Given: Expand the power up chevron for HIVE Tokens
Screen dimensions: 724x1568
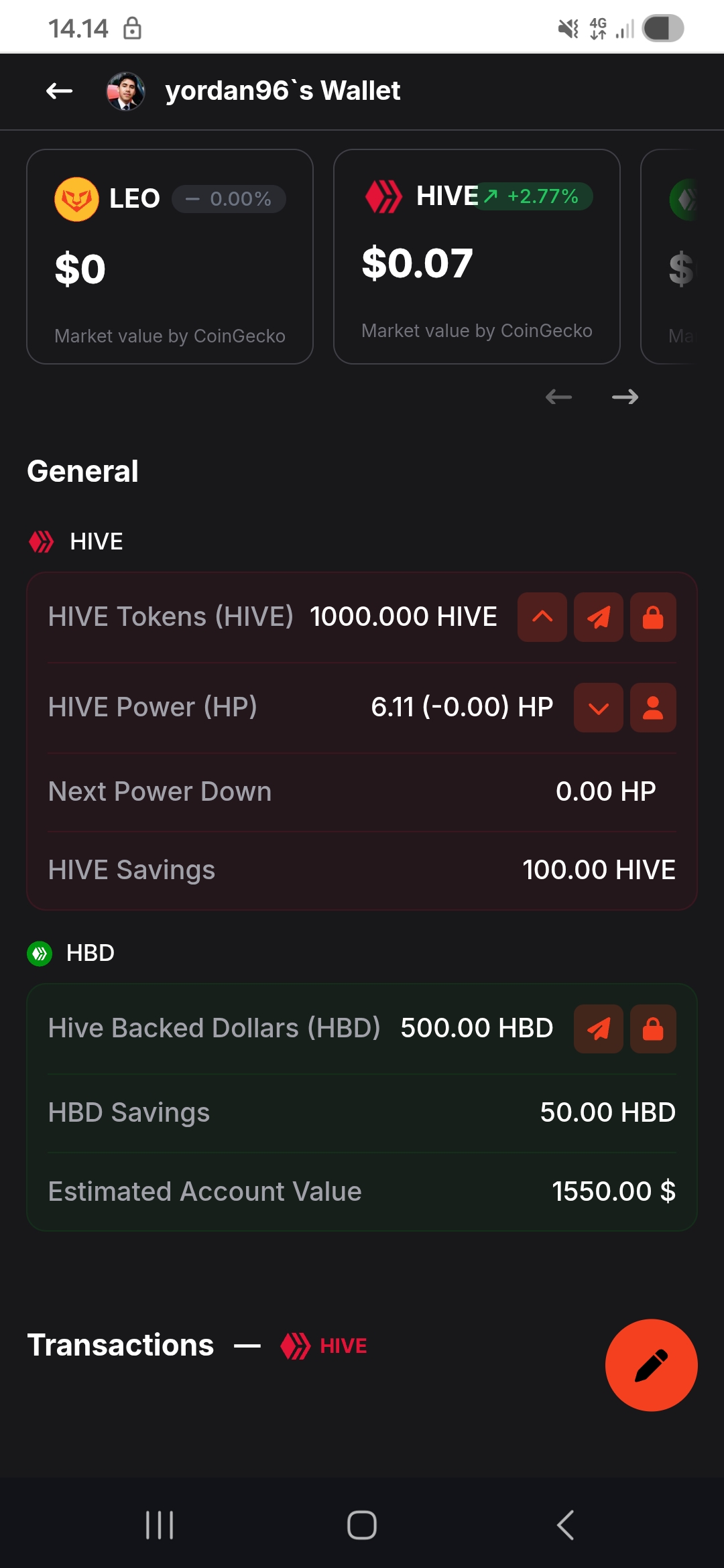Looking at the screenshot, I should pos(542,617).
